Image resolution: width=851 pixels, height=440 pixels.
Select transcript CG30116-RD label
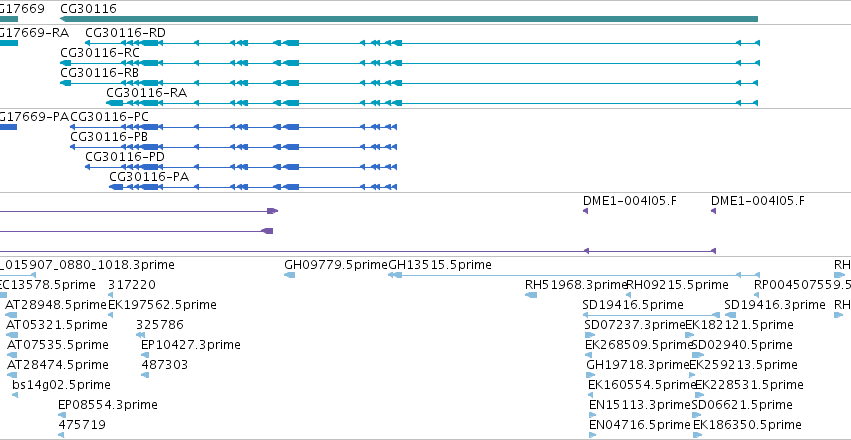pyautogui.click(x=125, y=33)
